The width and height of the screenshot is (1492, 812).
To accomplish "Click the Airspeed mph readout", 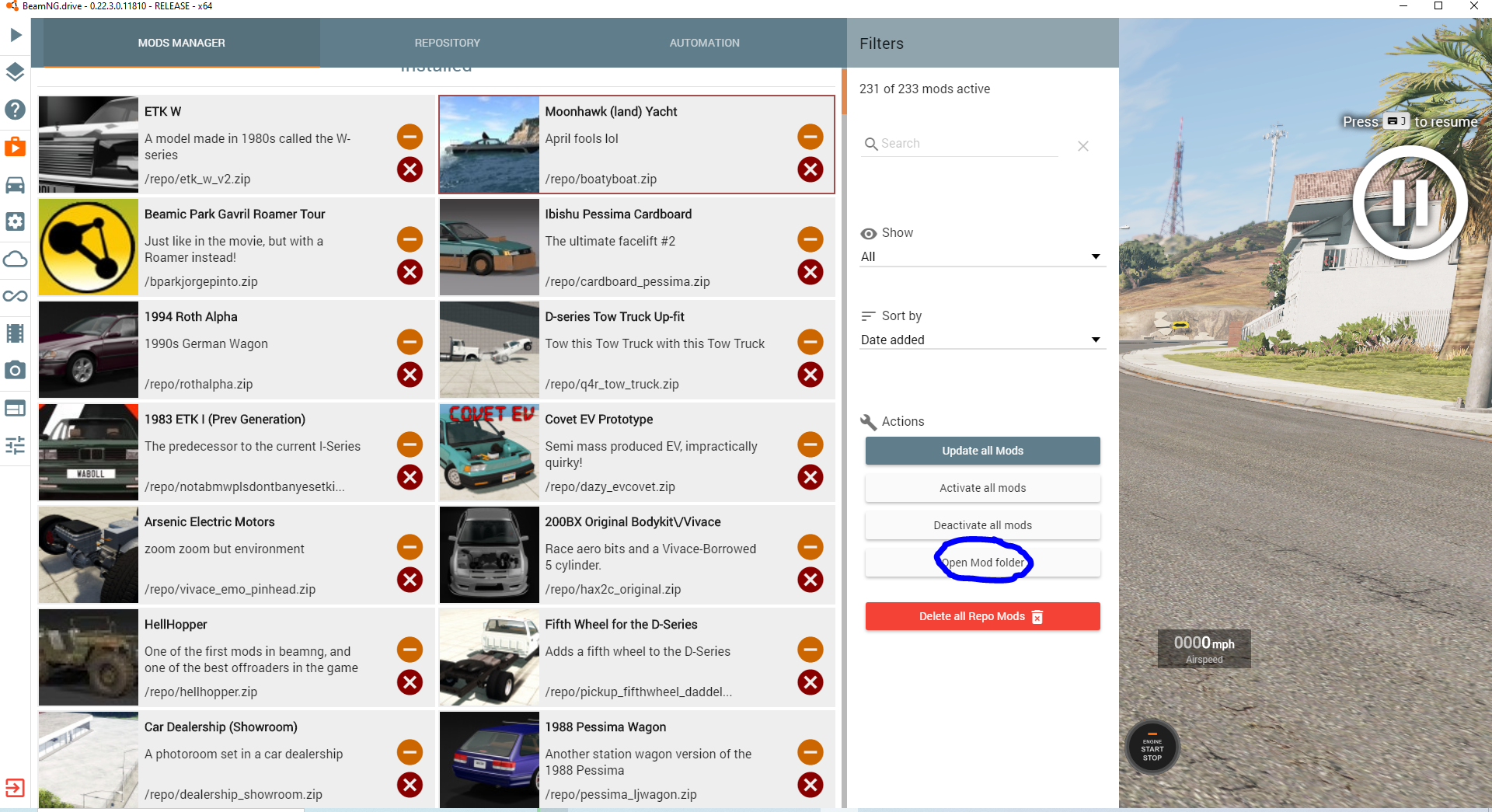I will coord(1204,648).
